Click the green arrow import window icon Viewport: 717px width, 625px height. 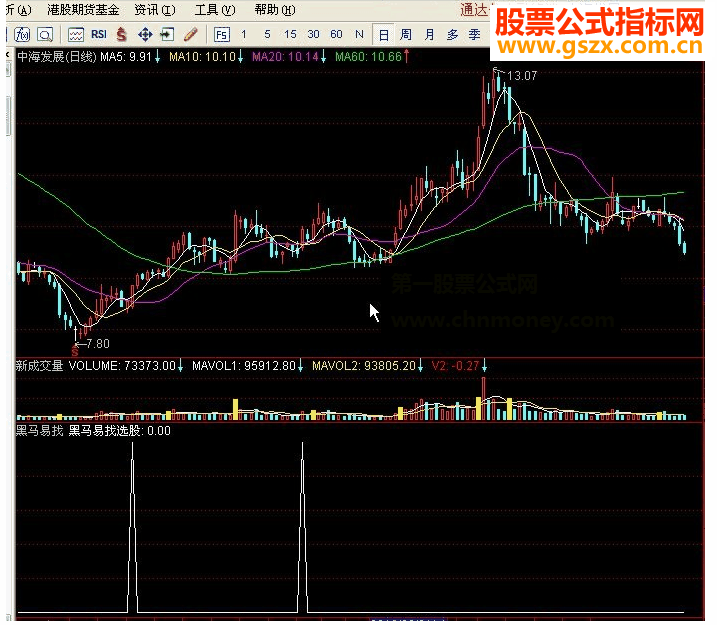pyautogui.click(x=167, y=34)
